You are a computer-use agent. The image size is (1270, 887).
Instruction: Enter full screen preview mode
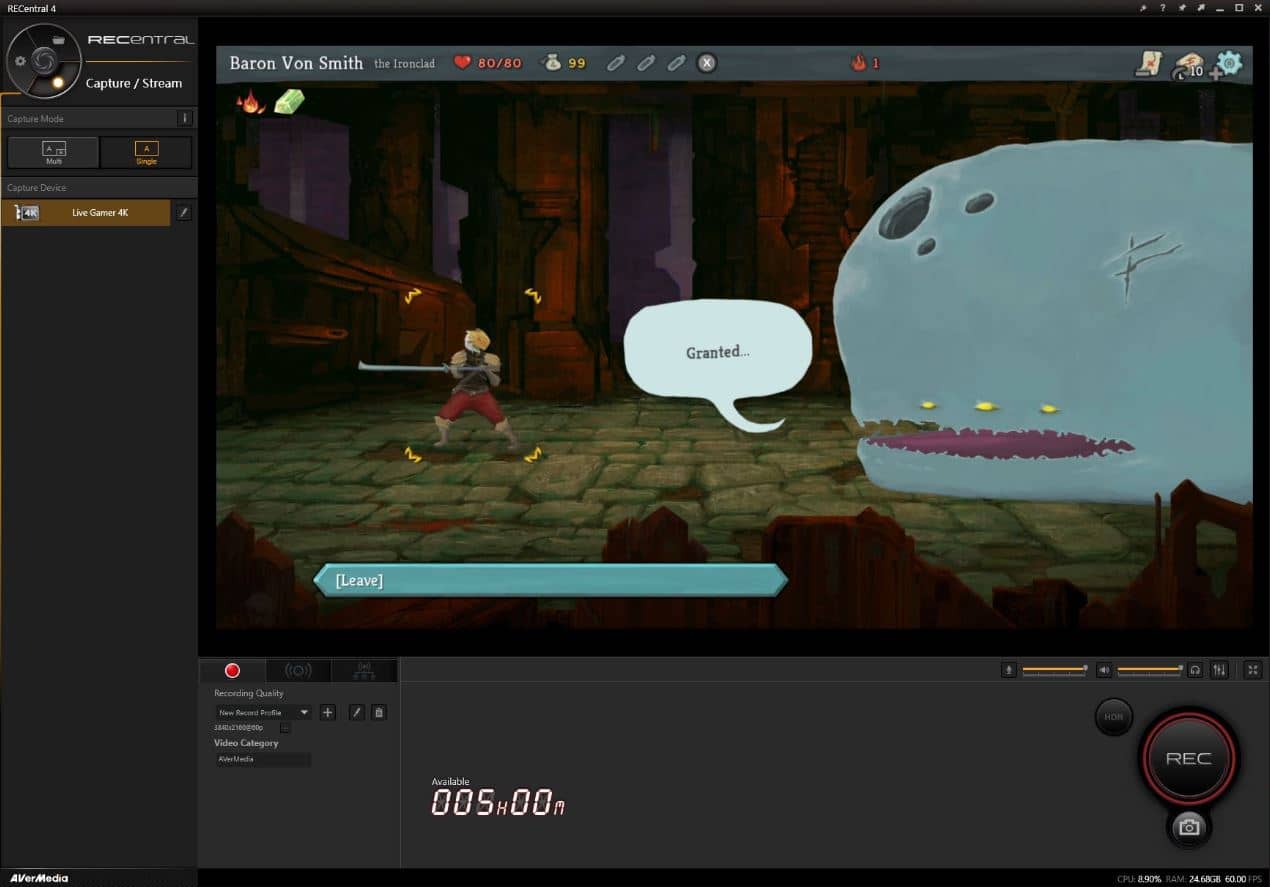pos(1253,670)
